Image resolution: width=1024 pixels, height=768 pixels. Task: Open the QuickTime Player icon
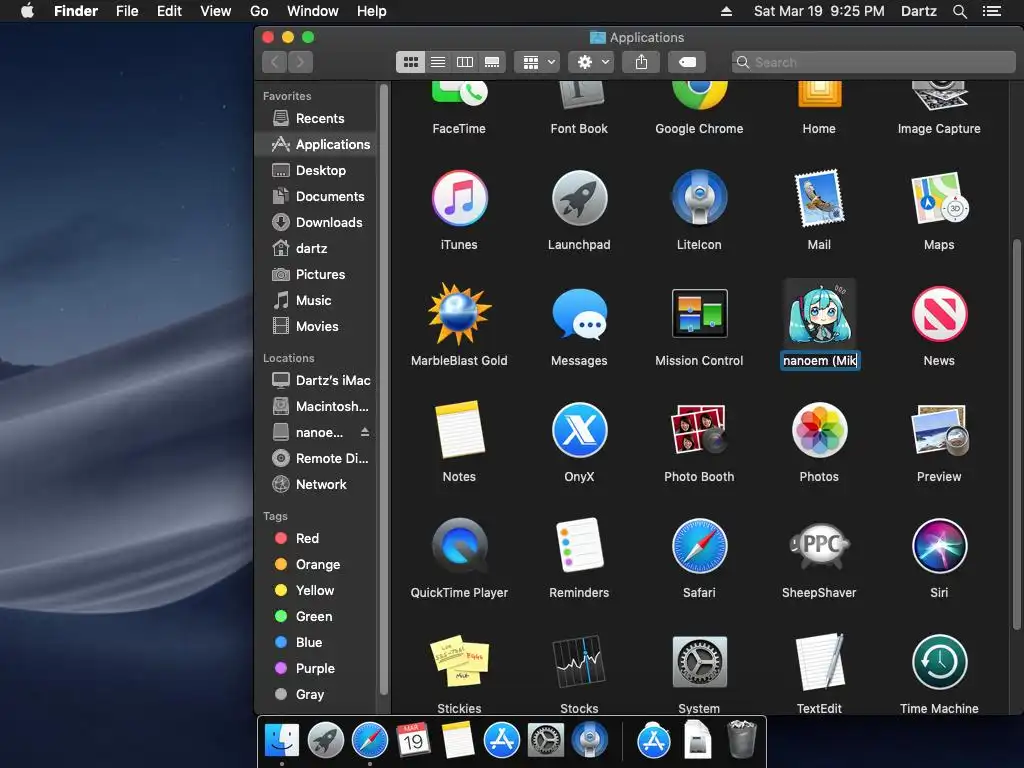pos(459,545)
